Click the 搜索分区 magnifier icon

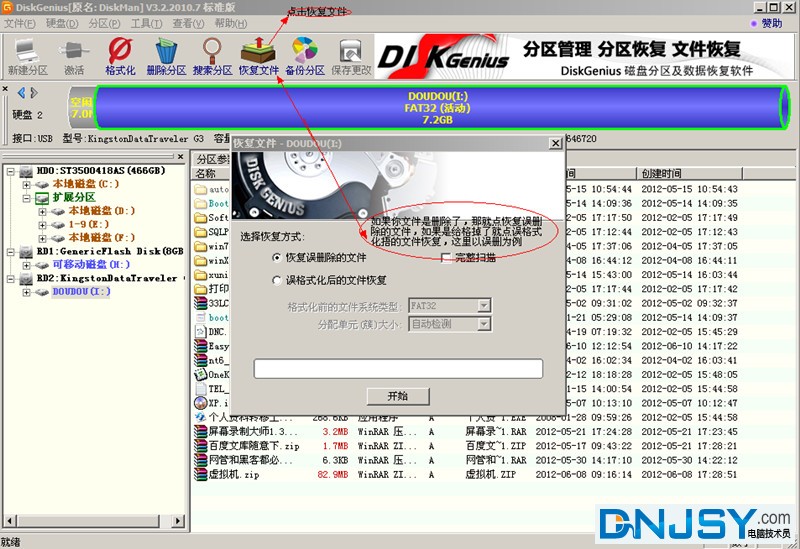(212, 57)
